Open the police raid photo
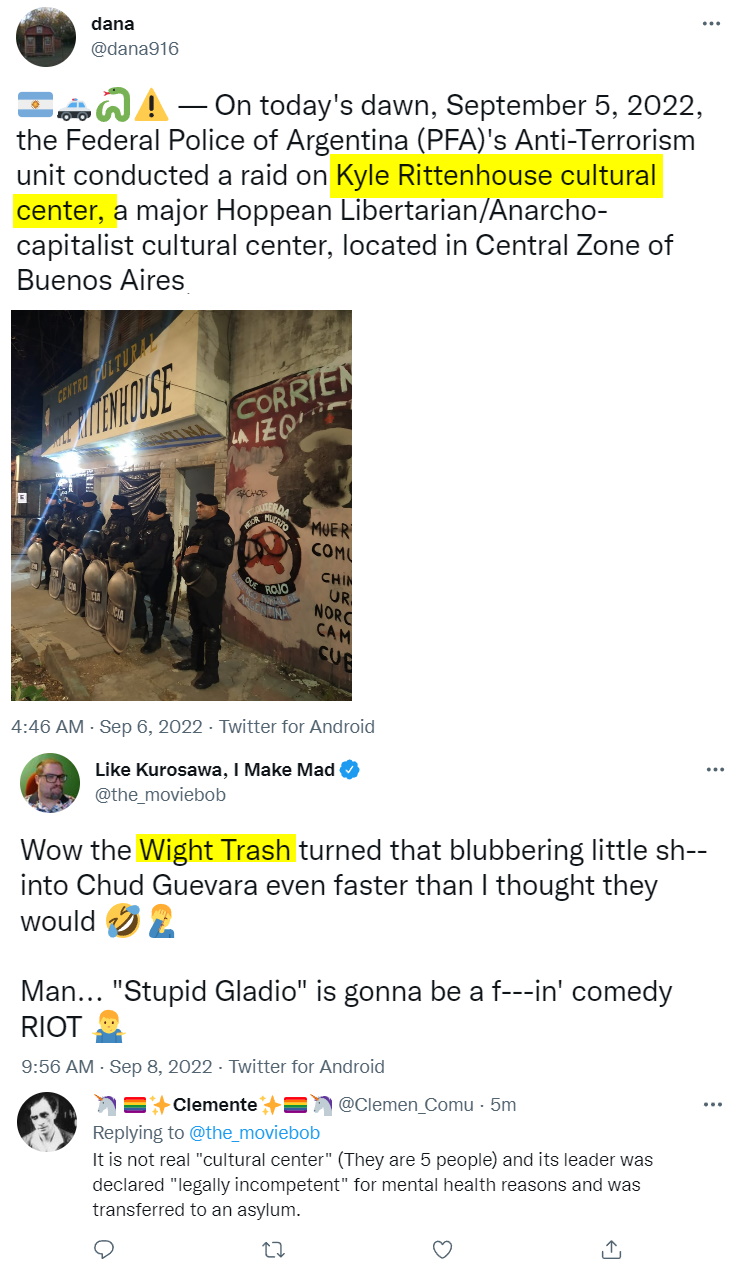The height and width of the screenshot is (1271, 736). click(x=181, y=505)
